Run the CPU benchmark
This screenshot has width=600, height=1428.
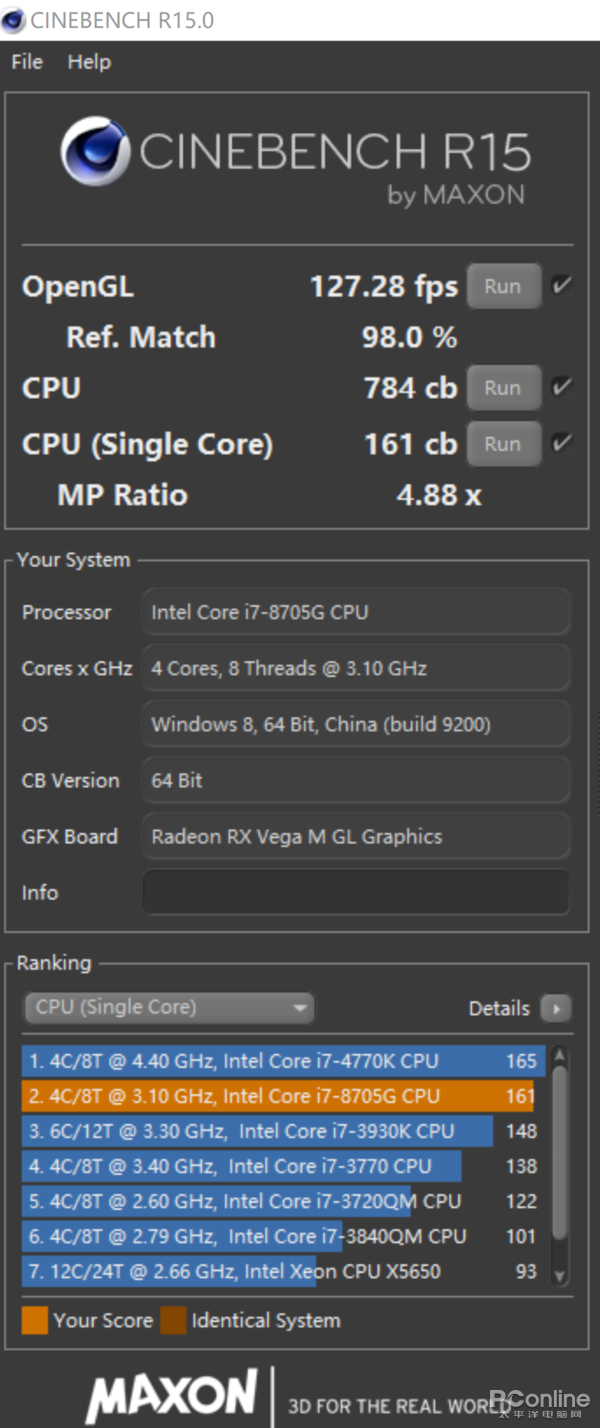coord(503,388)
